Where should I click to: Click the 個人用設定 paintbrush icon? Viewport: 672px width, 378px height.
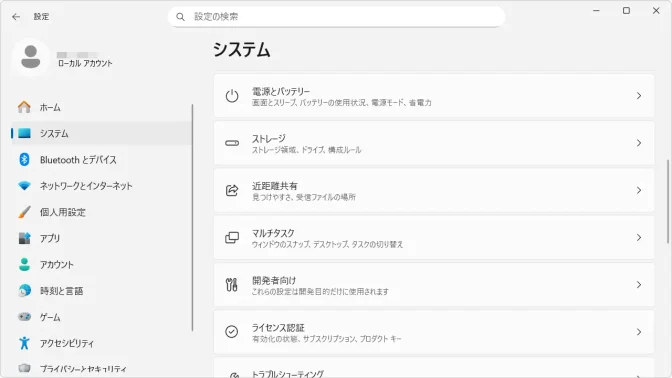tap(24, 212)
